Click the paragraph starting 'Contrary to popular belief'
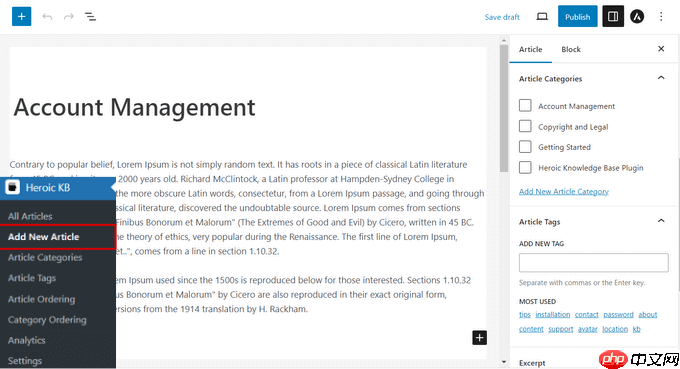Viewport: 680px width, 369px height. click(x=247, y=208)
